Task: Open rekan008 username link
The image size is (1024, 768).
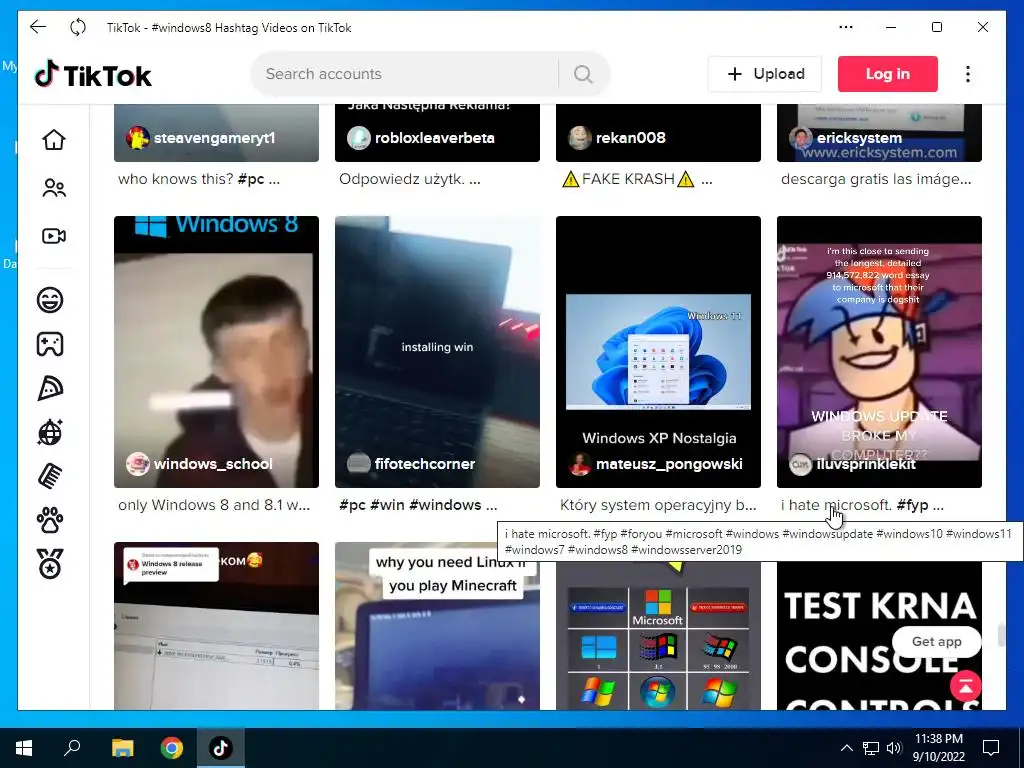Action: 631,138
